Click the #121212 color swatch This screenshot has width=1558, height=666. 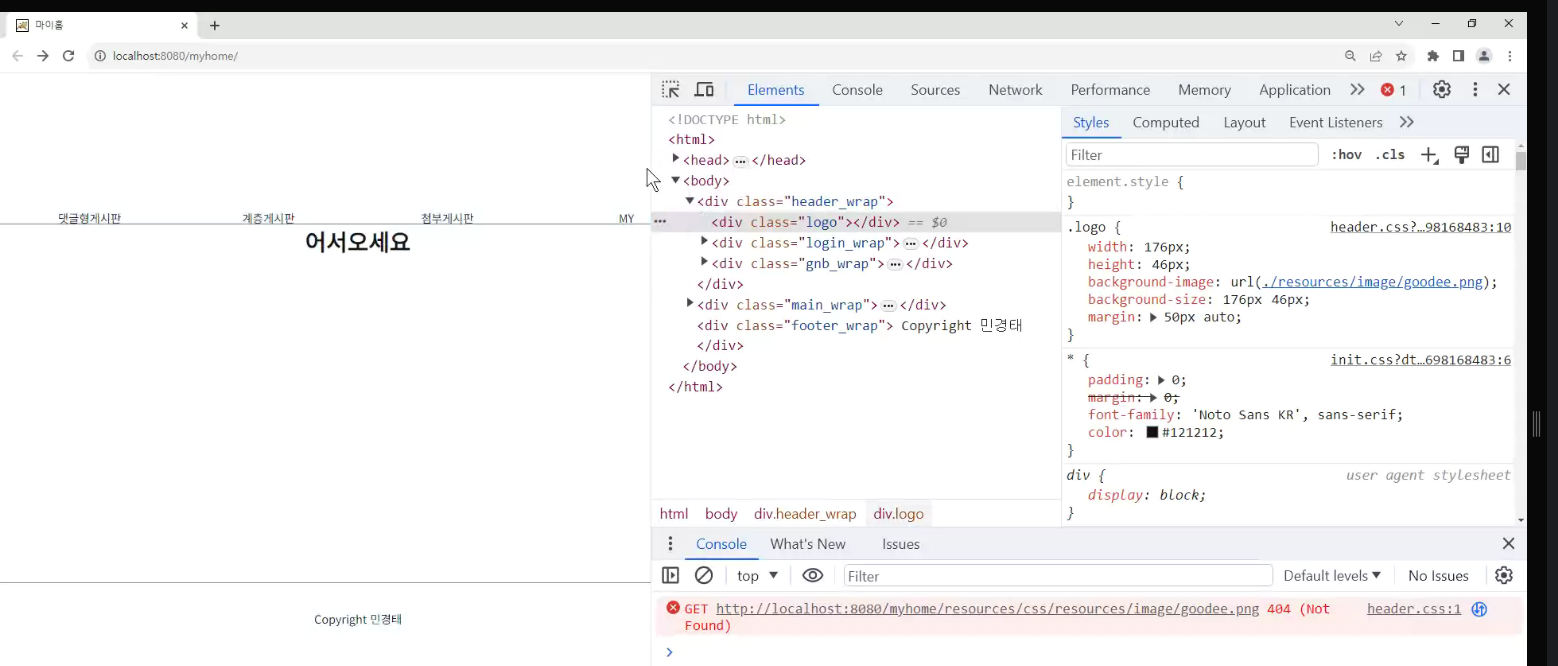point(1152,433)
